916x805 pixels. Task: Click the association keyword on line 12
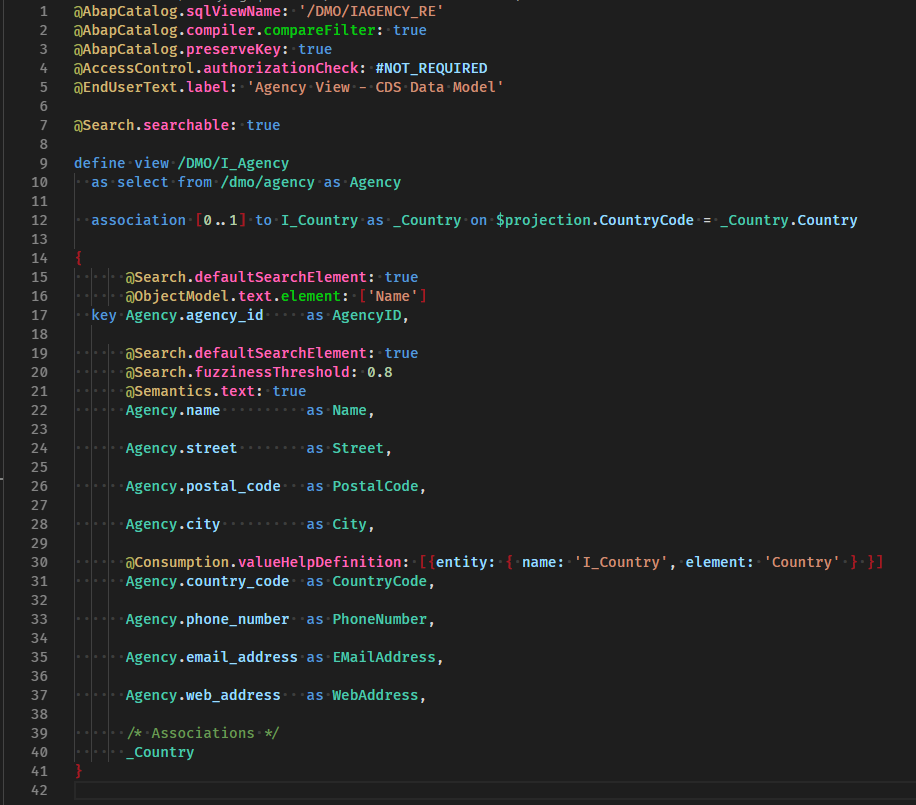138,220
